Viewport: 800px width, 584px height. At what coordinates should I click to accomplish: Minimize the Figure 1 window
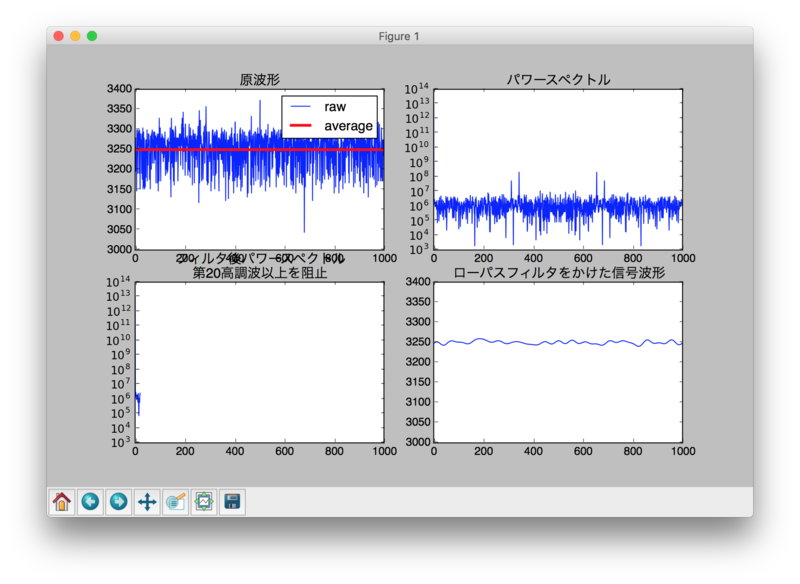coord(75,36)
